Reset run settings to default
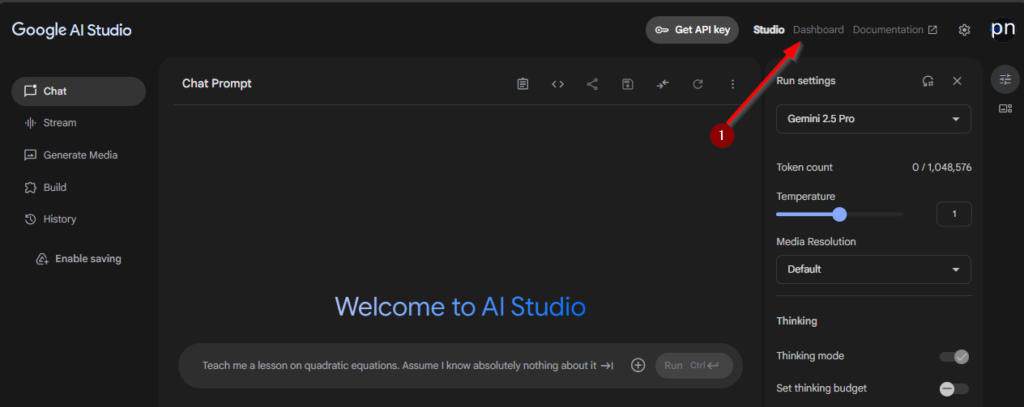 click(x=927, y=81)
